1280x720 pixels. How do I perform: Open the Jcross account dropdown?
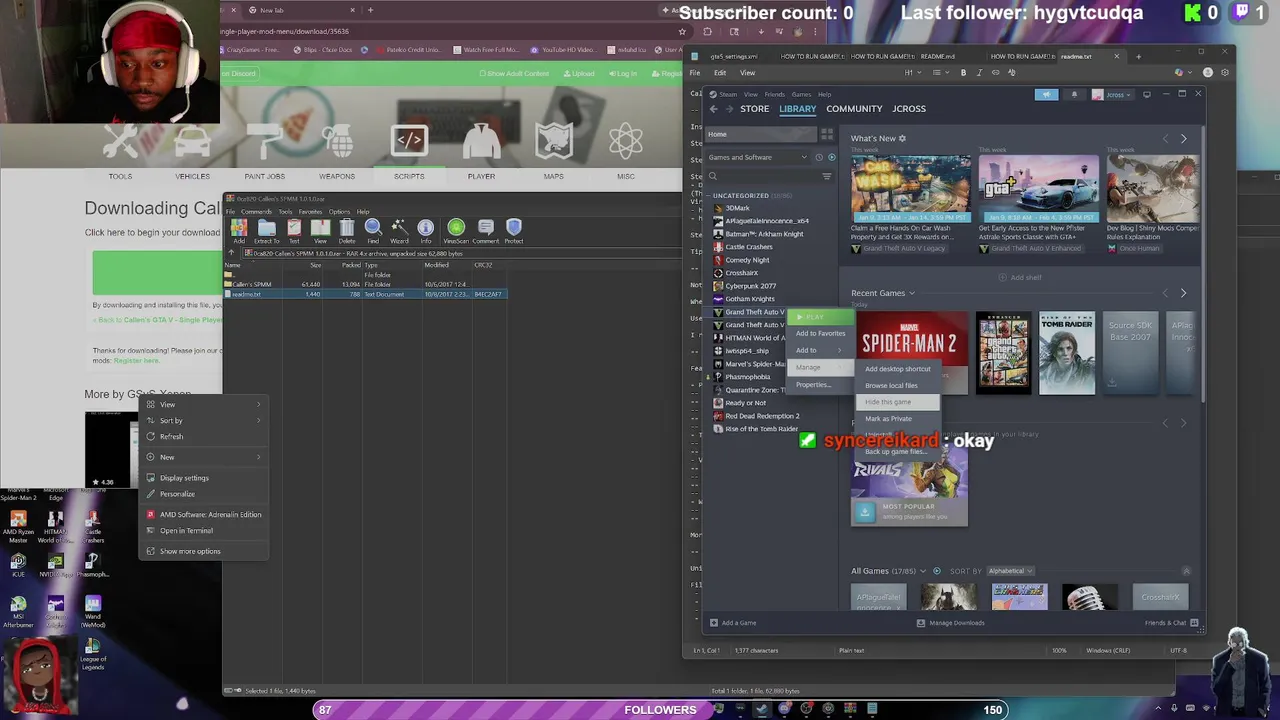tap(1112, 94)
